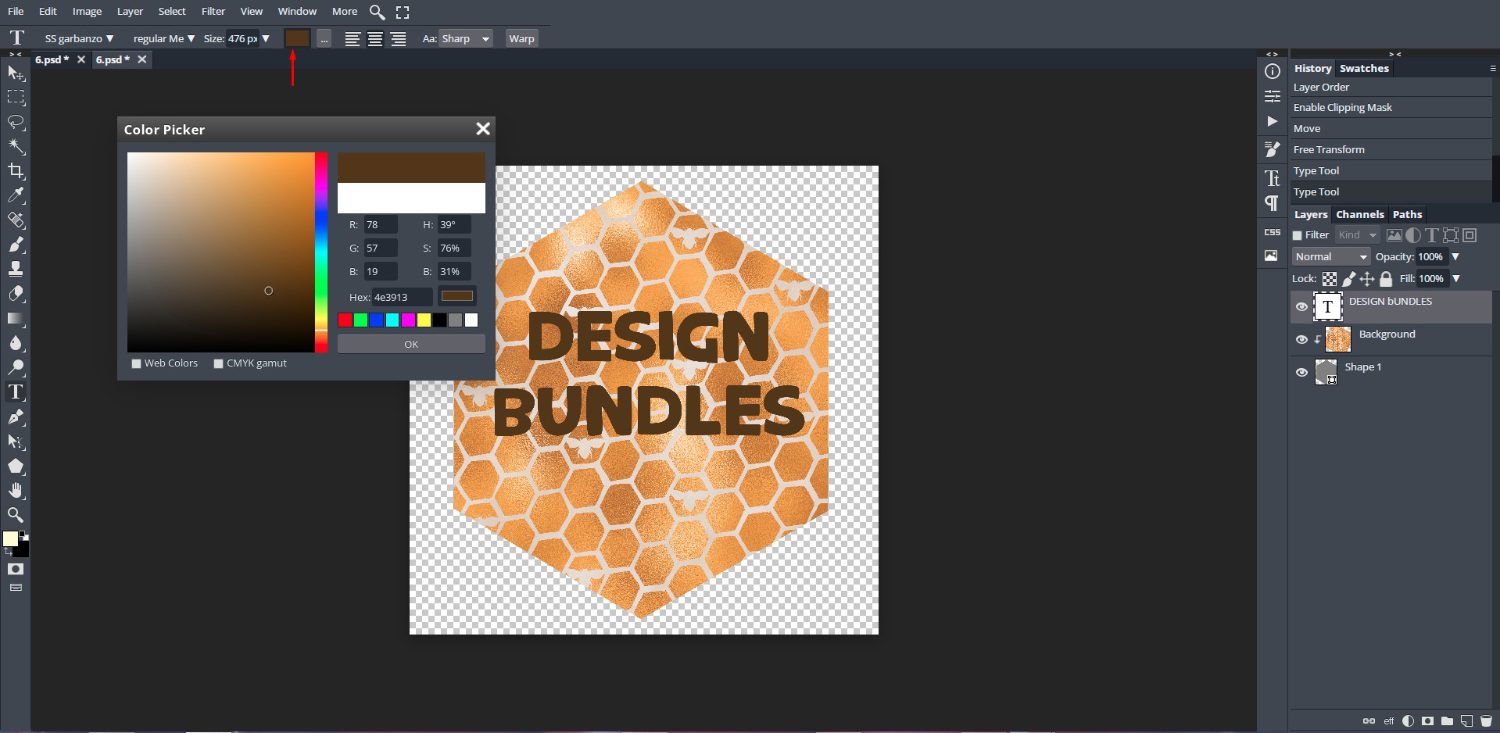Screen dimensions: 1500x733
Task: Open the Filter menu
Action: click(213, 12)
